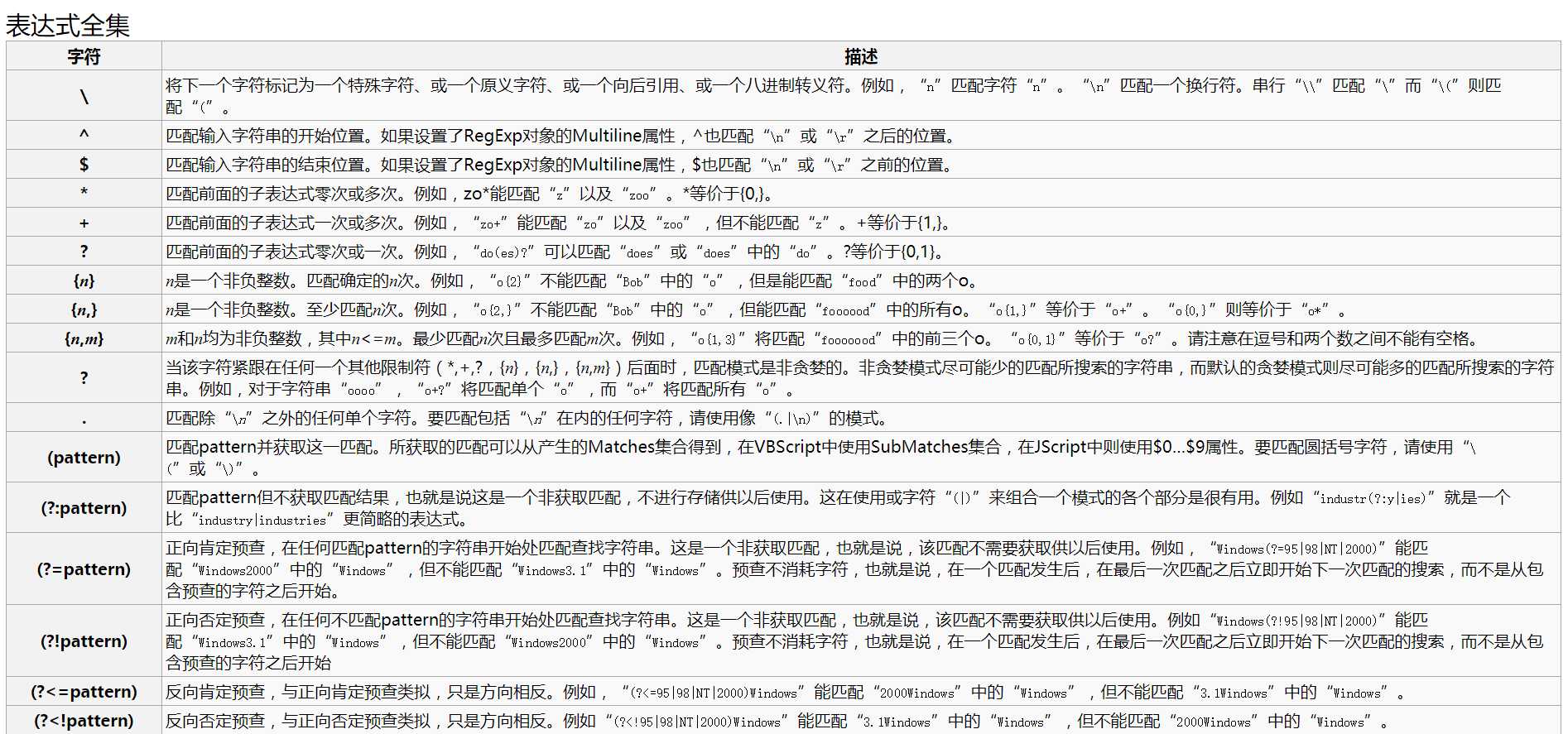Click description 匹配除\n之外的任何单个字符
Image resolution: width=1568 pixels, height=734 pixels.
[861, 418]
